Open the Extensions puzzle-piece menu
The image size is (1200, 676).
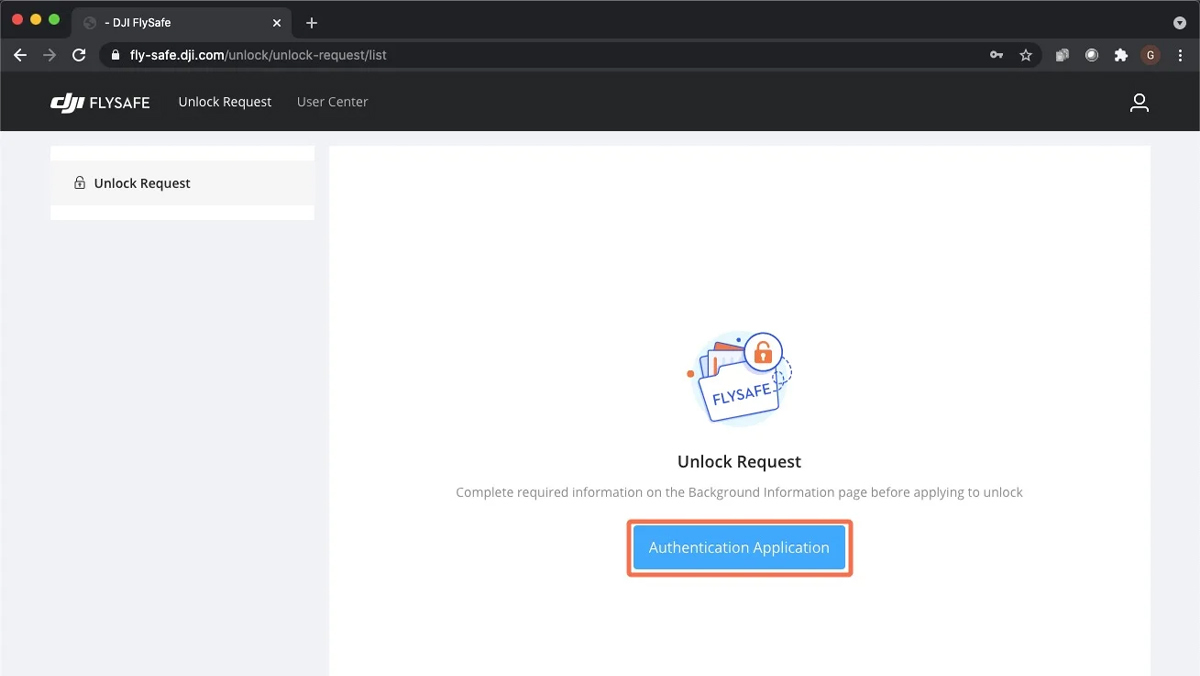(x=1121, y=55)
